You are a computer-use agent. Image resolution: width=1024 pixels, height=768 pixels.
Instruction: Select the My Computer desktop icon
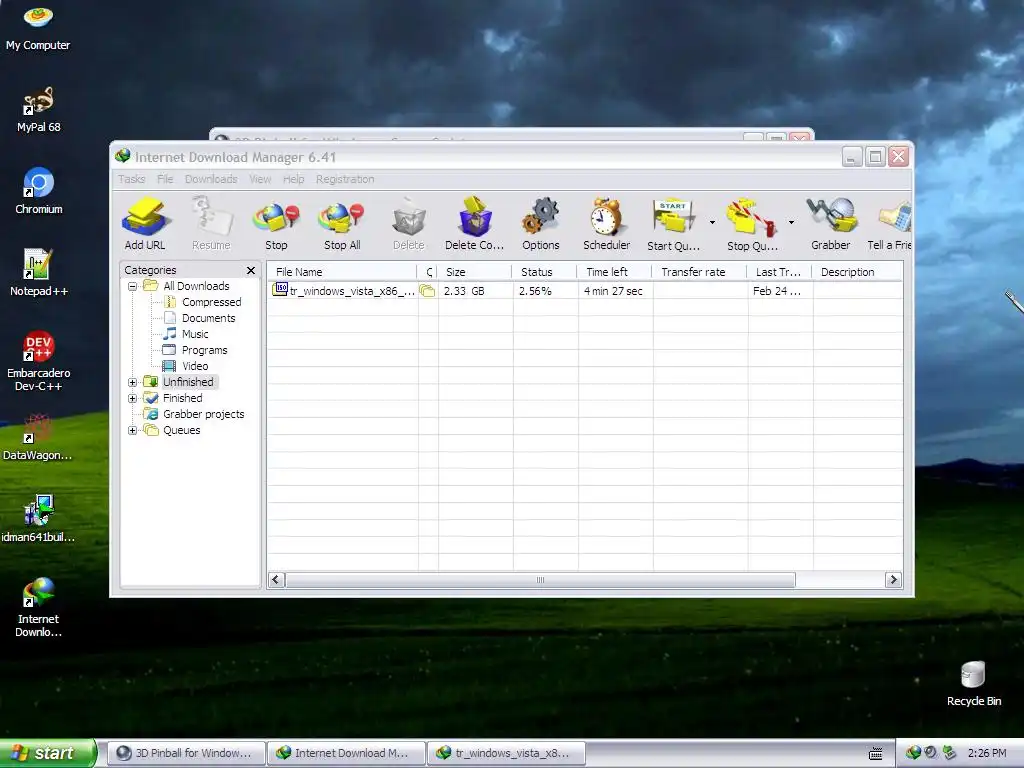tap(38, 28)
